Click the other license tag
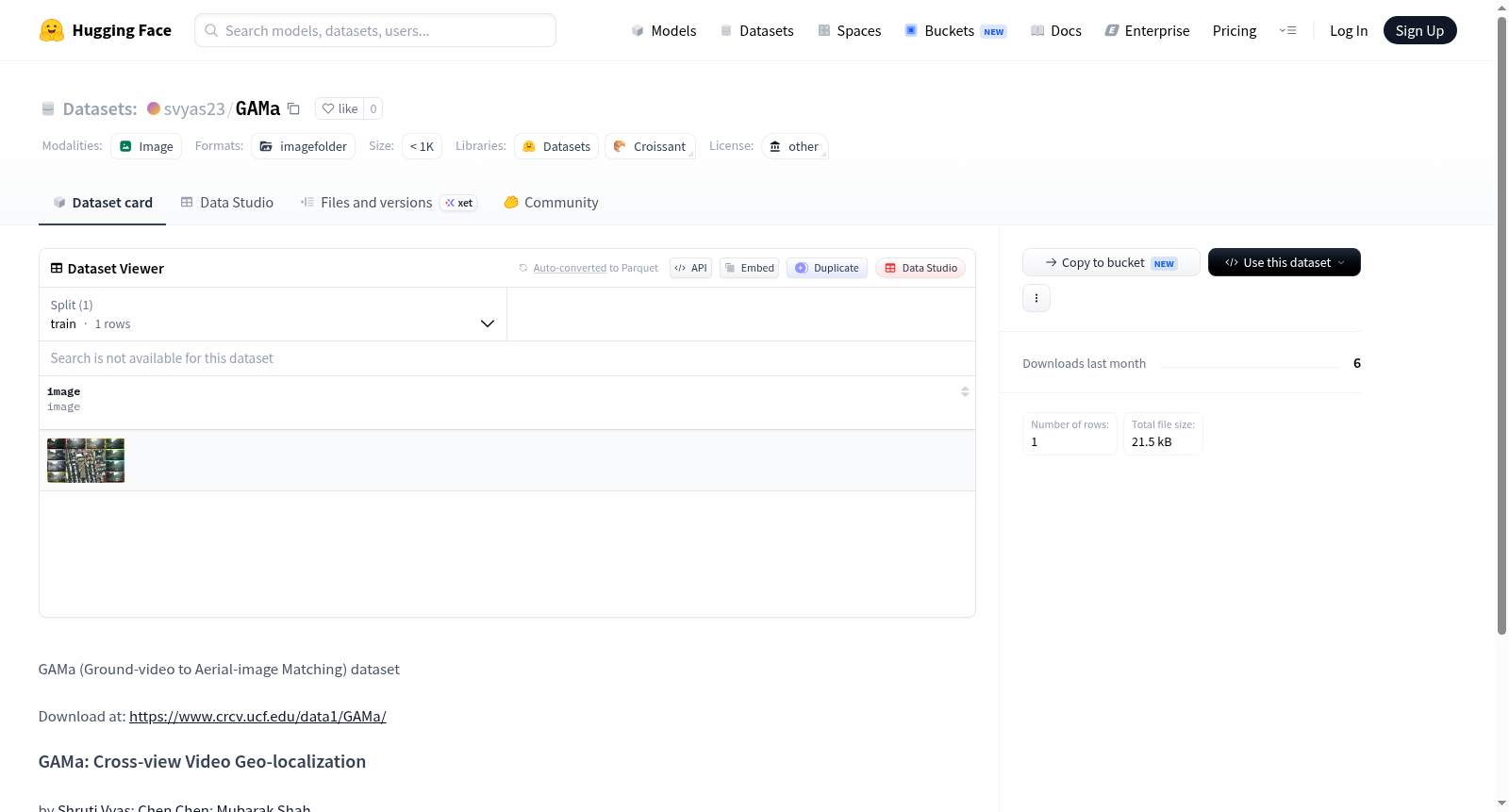 pos(794,146)
